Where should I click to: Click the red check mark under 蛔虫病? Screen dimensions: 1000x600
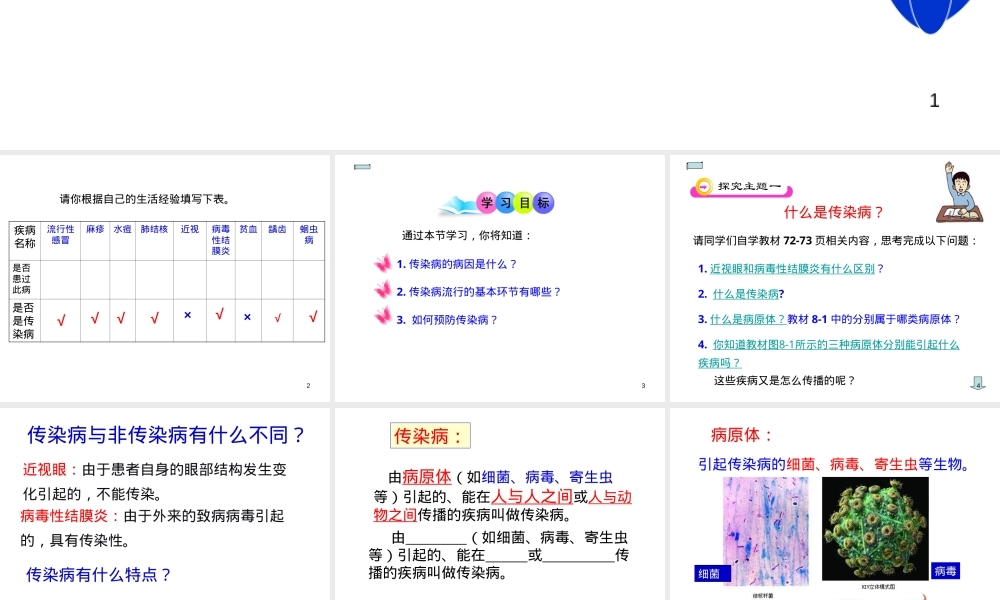pyautogui.click(x=312, y=316)
